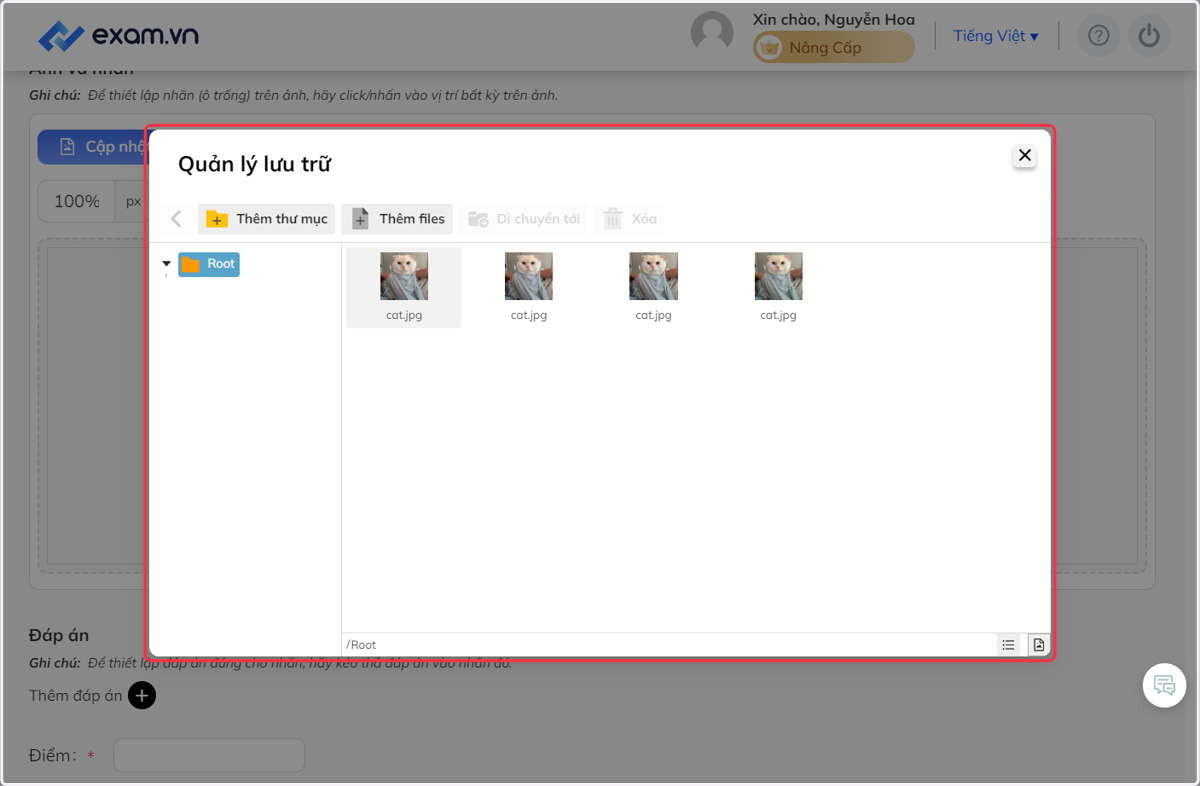
Task: Select the Root folder in tree
Action: [x=209, y=264]
